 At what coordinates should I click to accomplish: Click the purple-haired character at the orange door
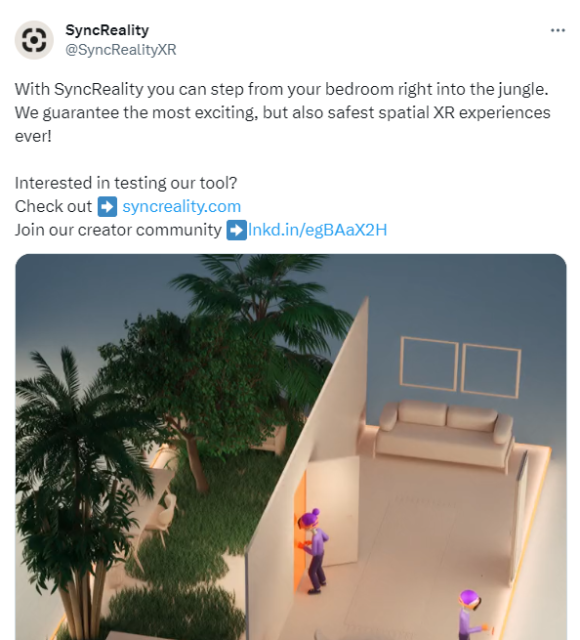314,551
